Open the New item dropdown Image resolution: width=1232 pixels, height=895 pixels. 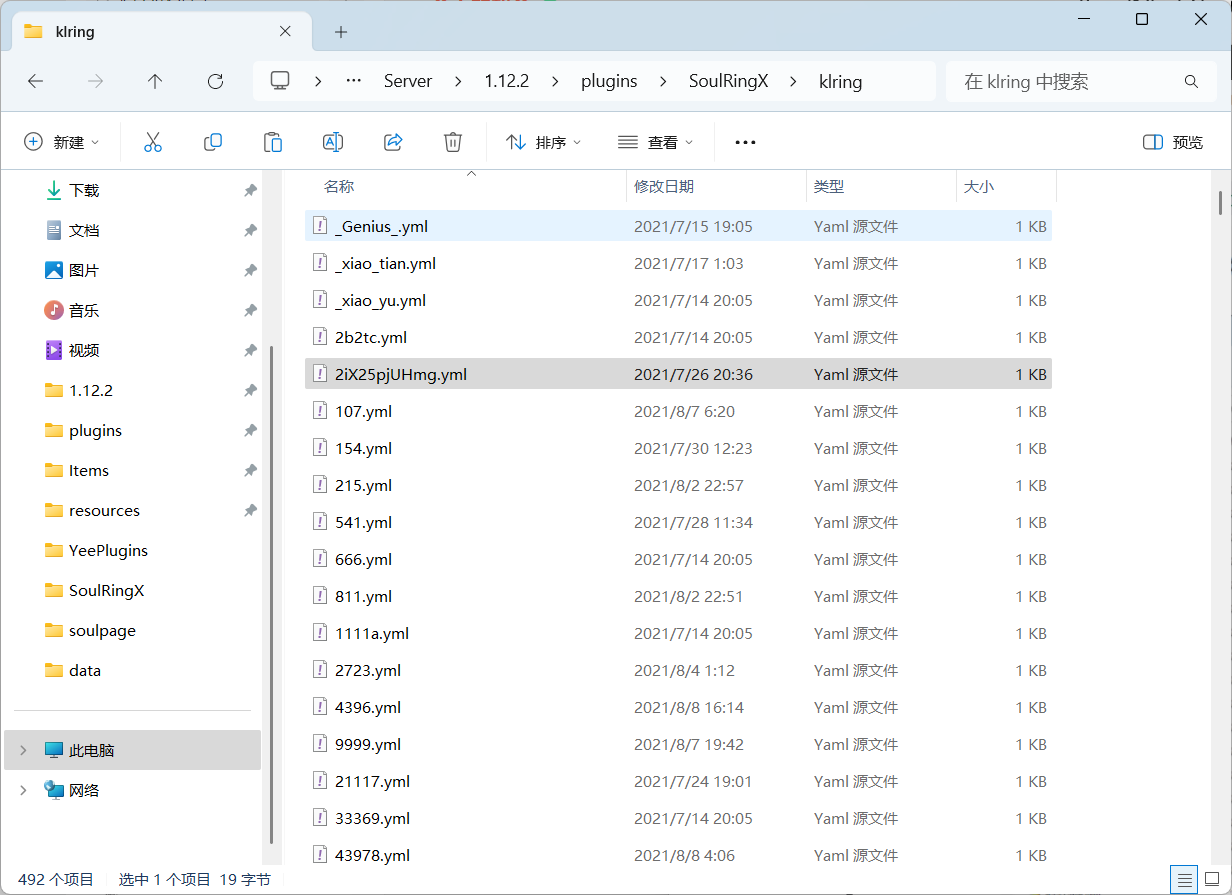62,142
